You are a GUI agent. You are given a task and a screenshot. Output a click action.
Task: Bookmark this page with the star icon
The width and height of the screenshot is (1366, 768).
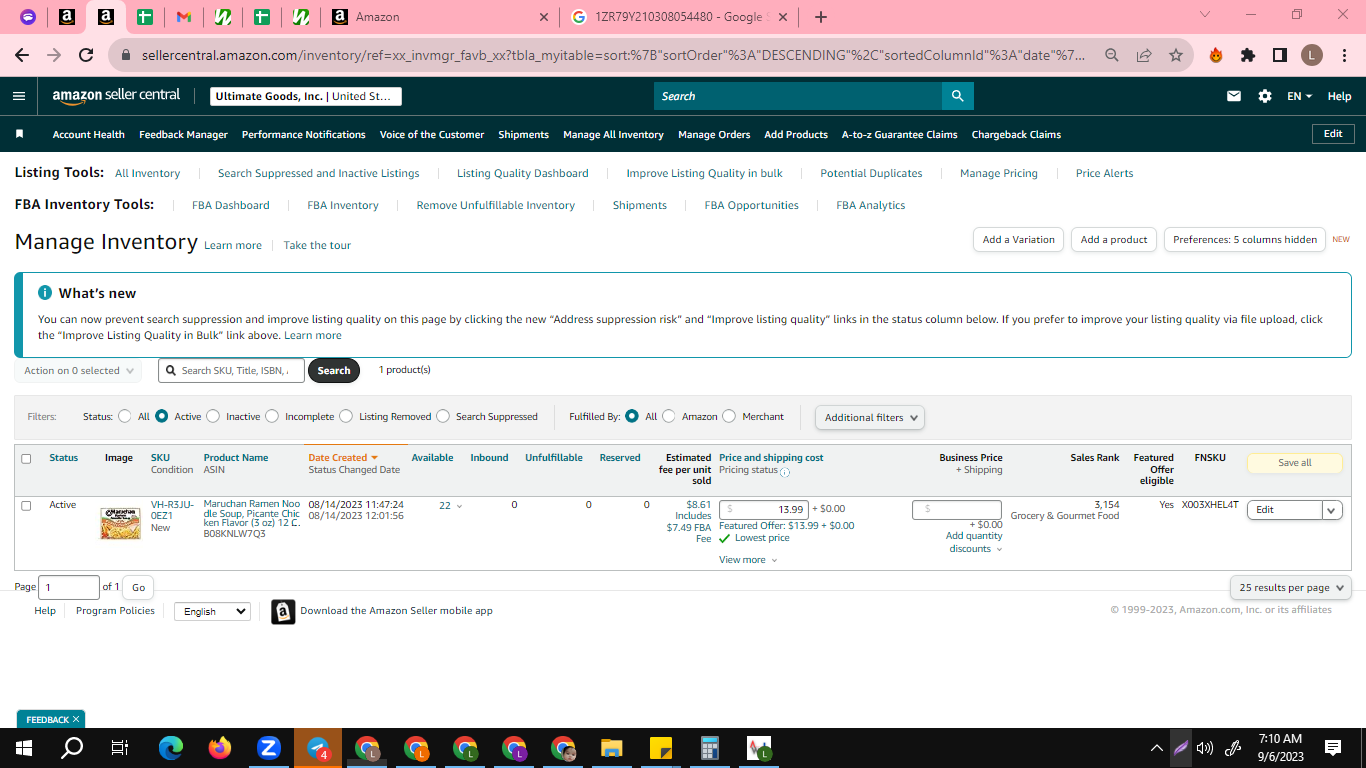(1176, 56)
